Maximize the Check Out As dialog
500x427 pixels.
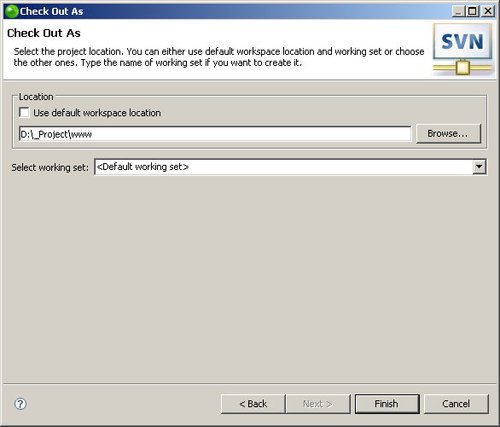click(x=473, y=11)
